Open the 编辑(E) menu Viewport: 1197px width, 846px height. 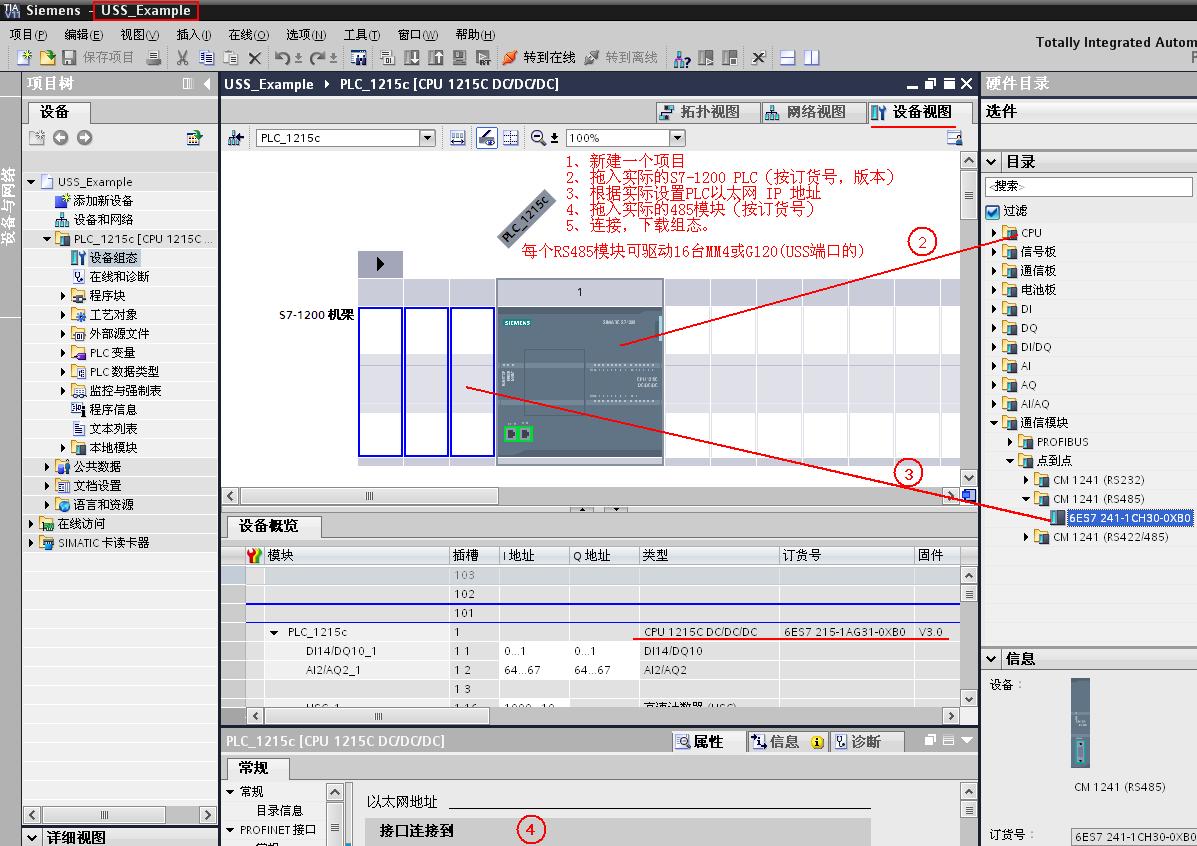click(x=83, y=34)
